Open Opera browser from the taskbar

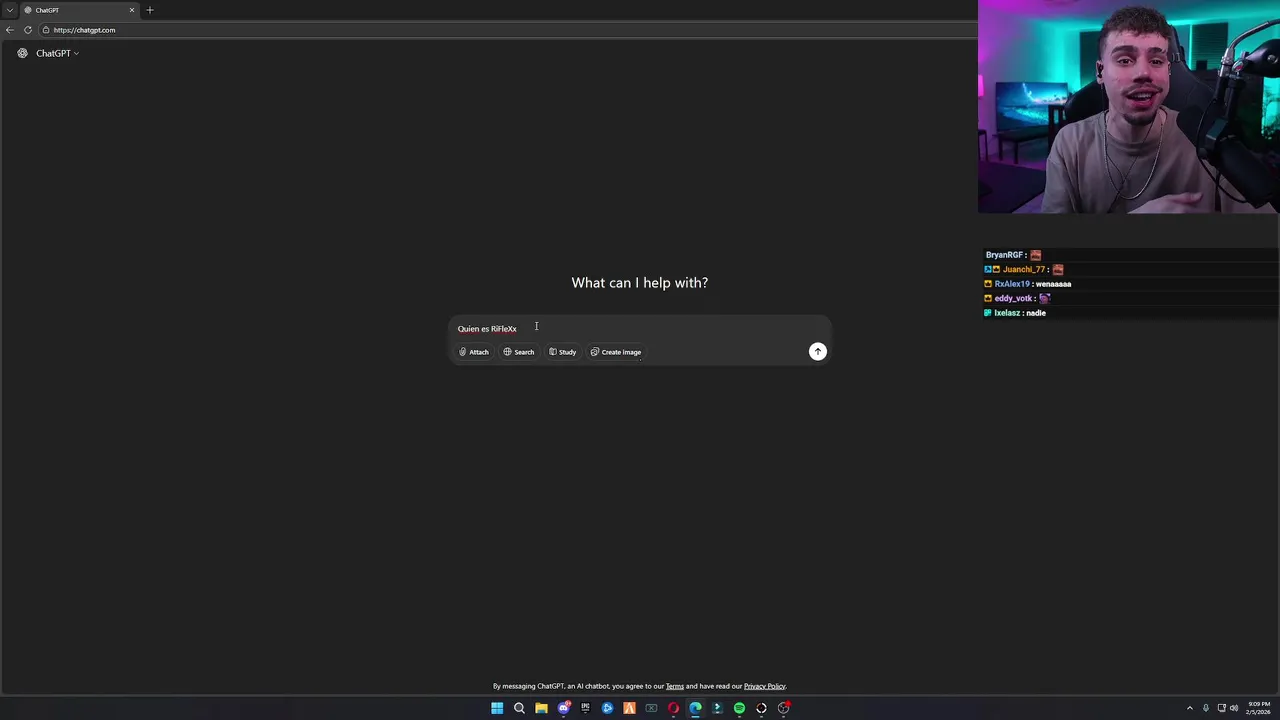[x=673, y=708]
